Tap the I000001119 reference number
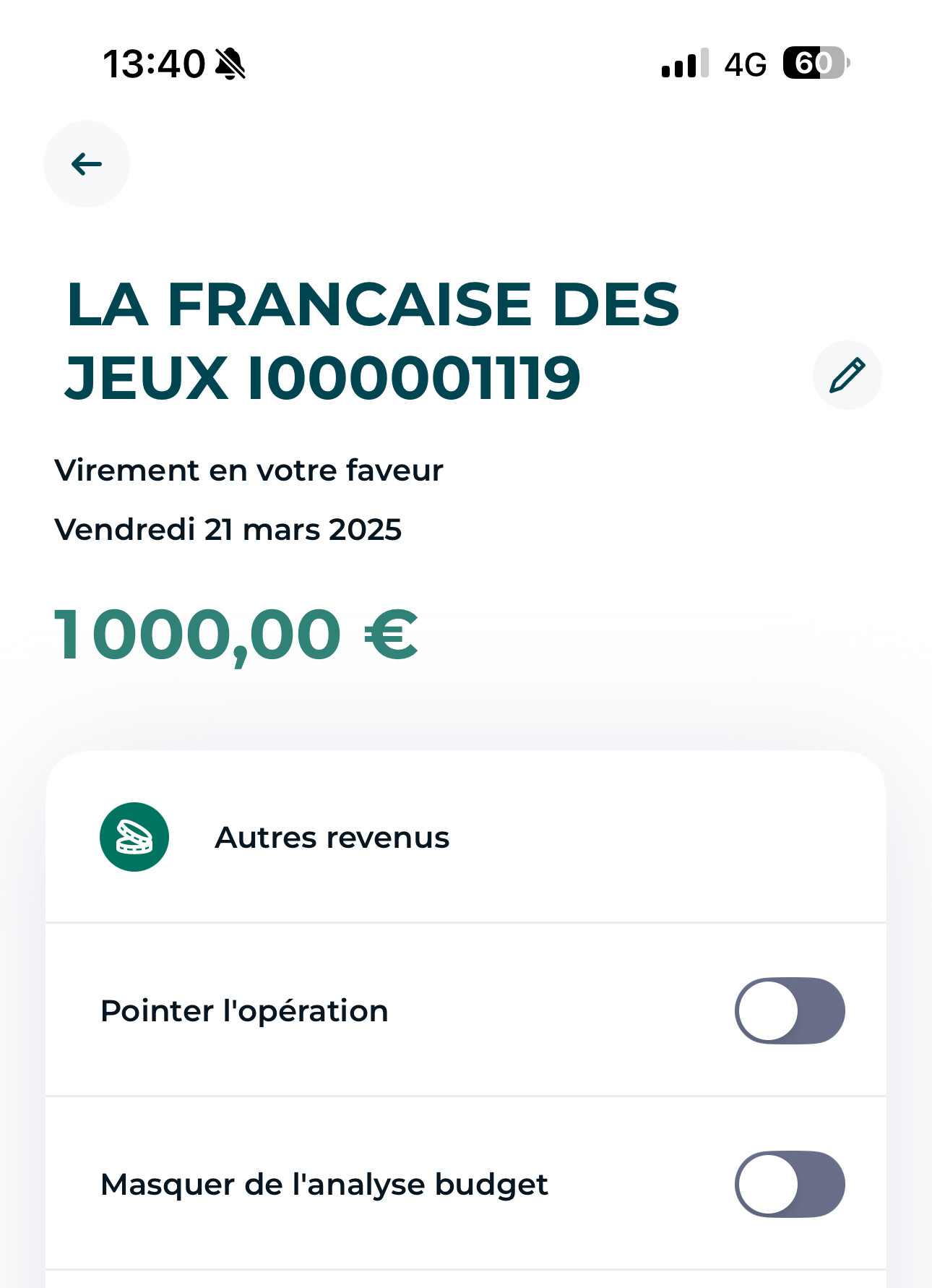932x1288 pixels. [414, 377]
